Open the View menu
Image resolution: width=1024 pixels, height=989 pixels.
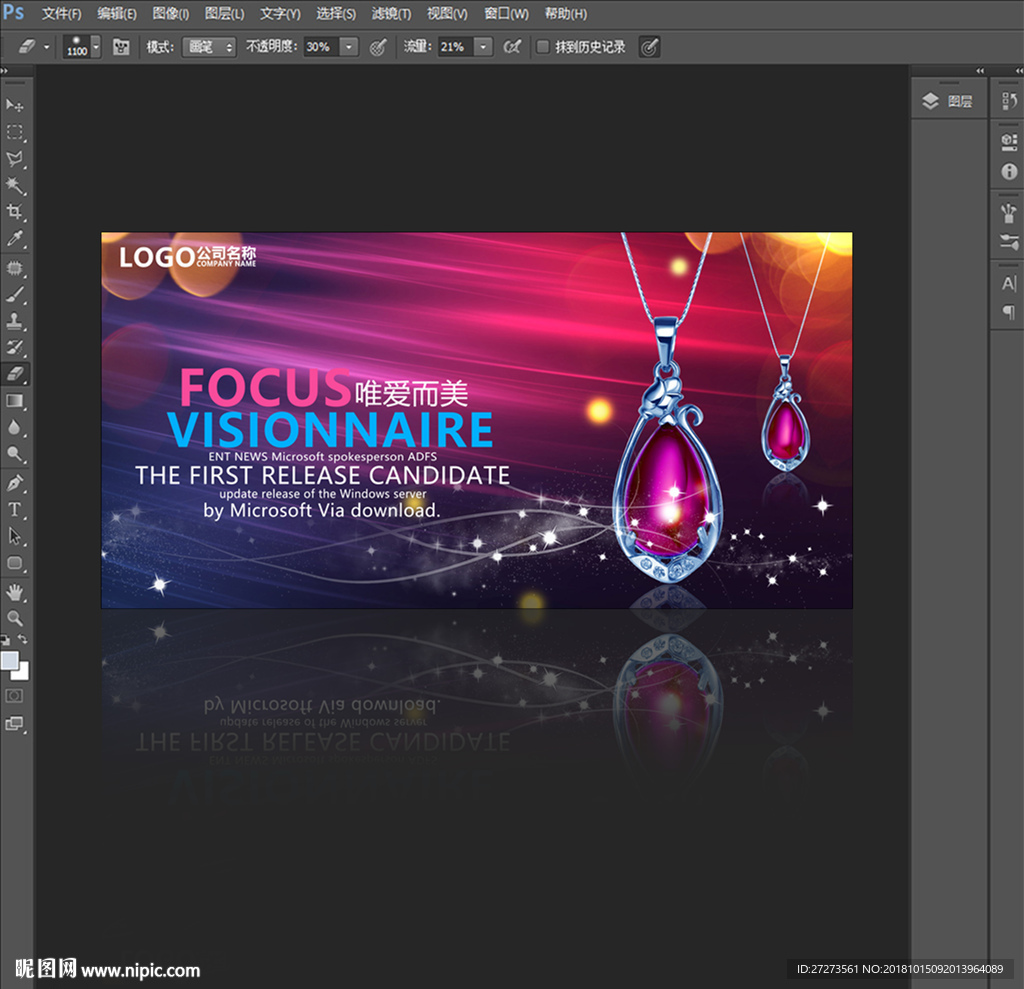(447, 14)
